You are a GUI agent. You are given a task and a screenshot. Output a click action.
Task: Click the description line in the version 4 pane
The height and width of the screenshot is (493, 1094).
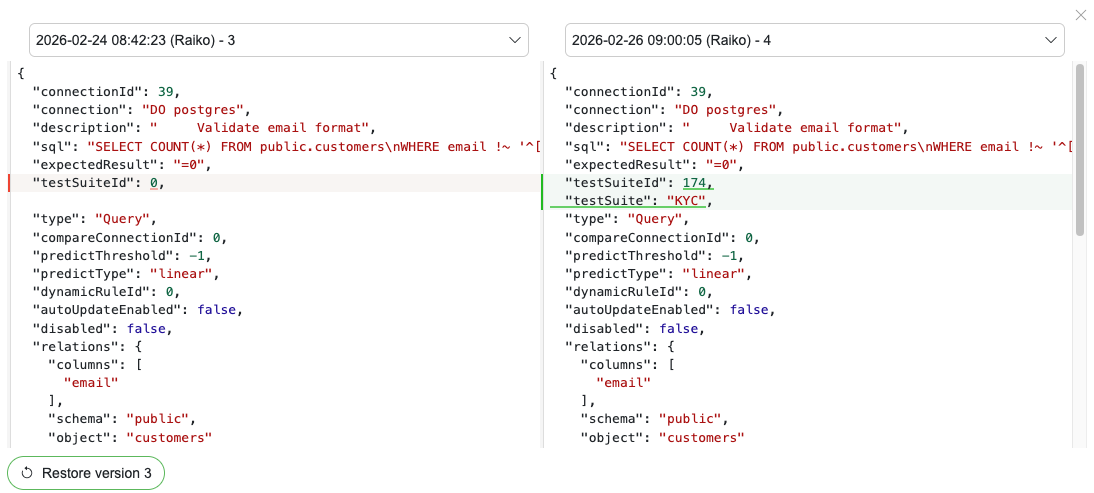pyautogui.click(x=736, y=128)
